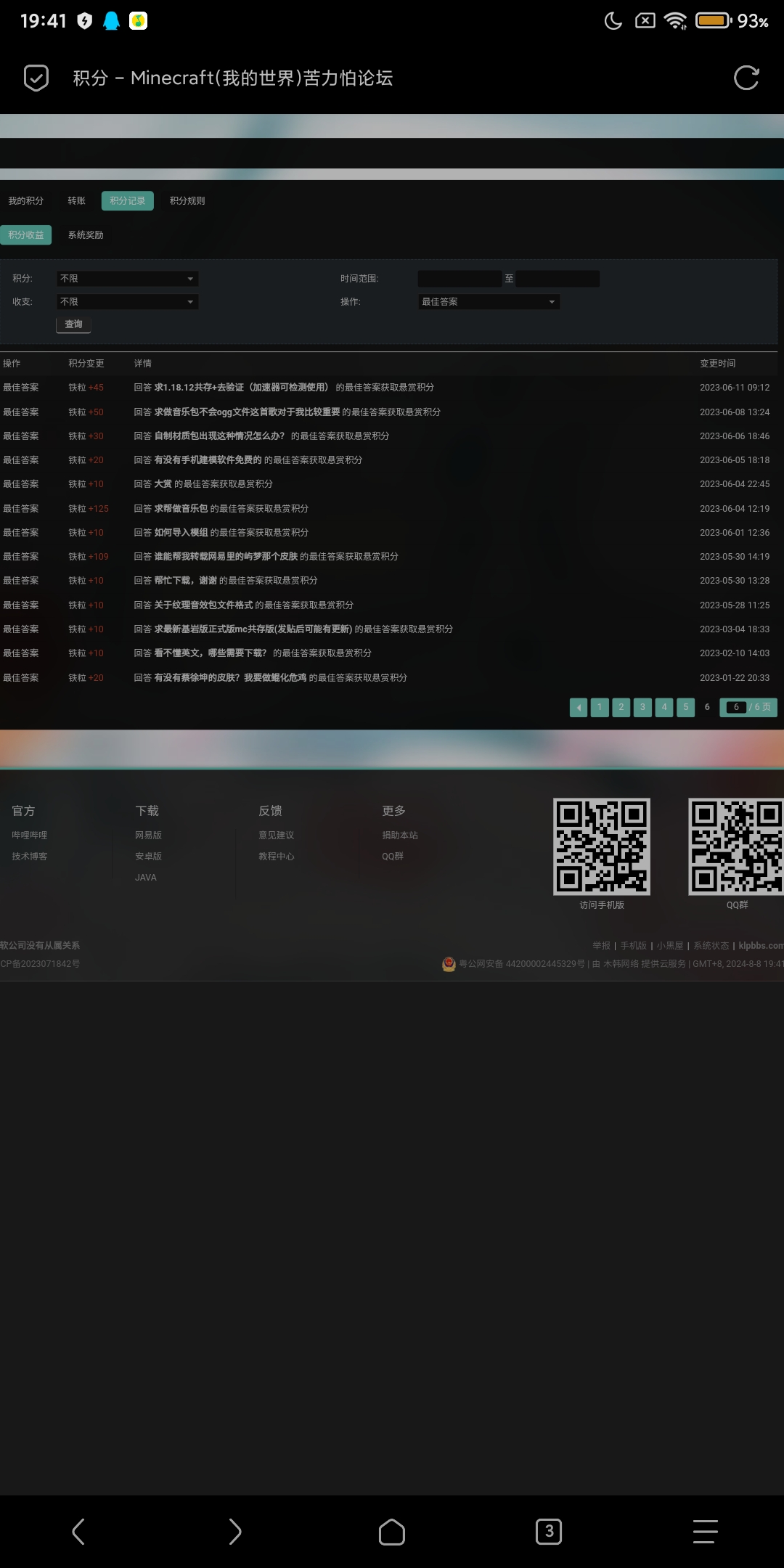Click the police badge icon in footer

[x=449, y=964]
